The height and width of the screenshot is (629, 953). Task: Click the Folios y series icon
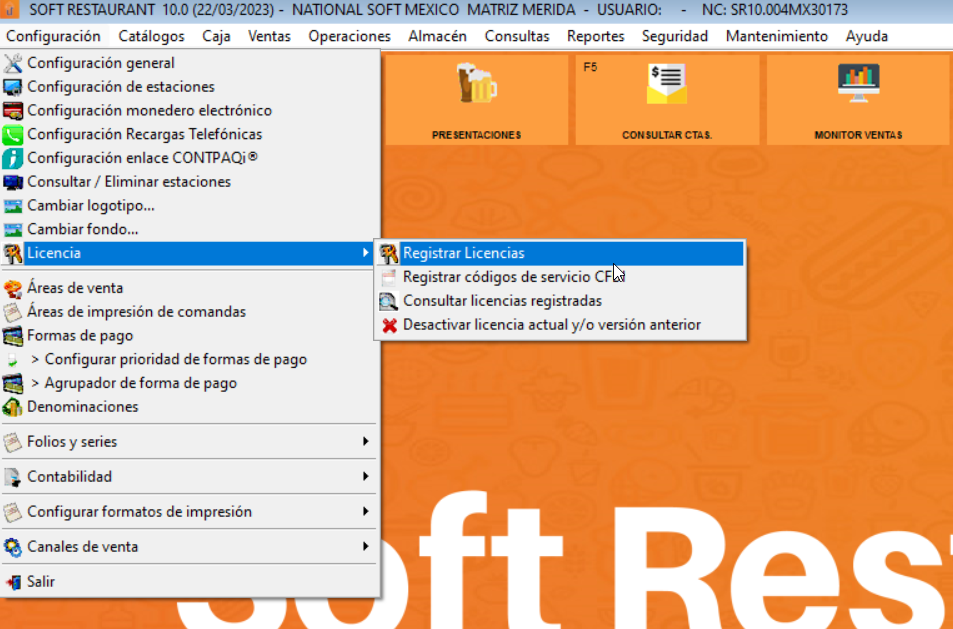(x=13, y=442)
